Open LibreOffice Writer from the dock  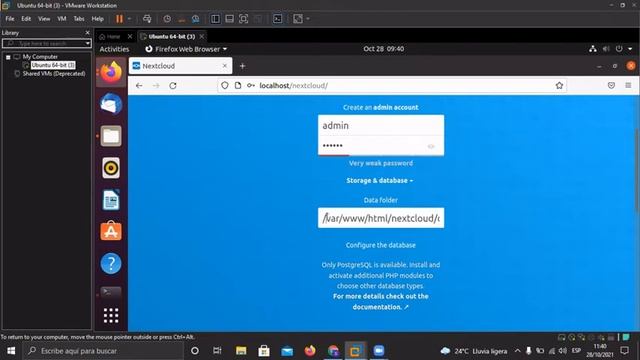point(111,200)
